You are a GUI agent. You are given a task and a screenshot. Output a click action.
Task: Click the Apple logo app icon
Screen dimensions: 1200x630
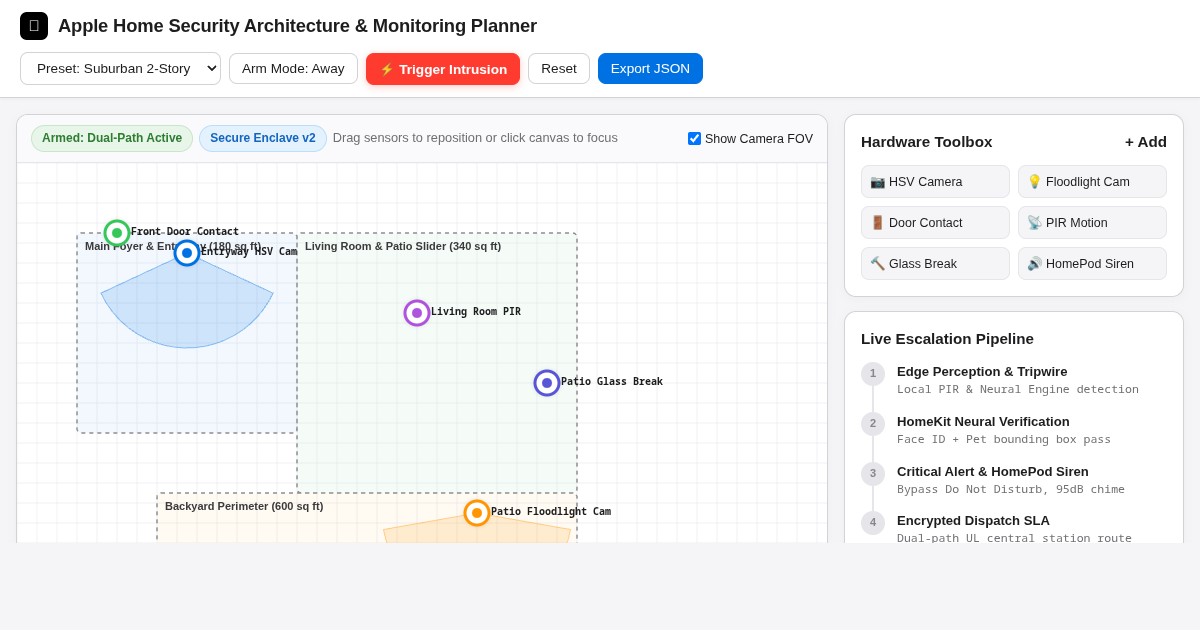pyautogui.click(x=34, y=26)
